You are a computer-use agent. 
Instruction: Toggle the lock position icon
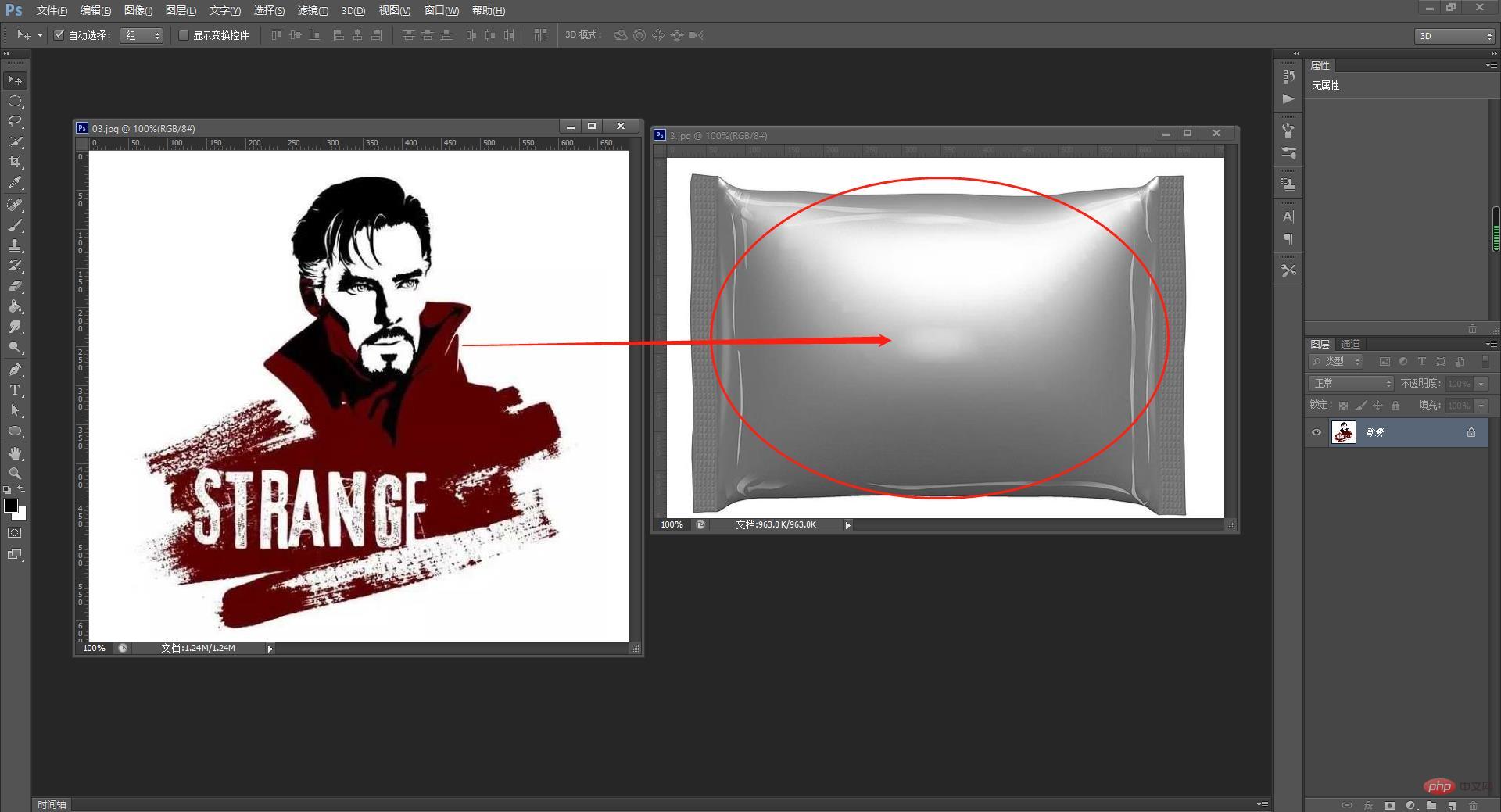pos(1378,406)
